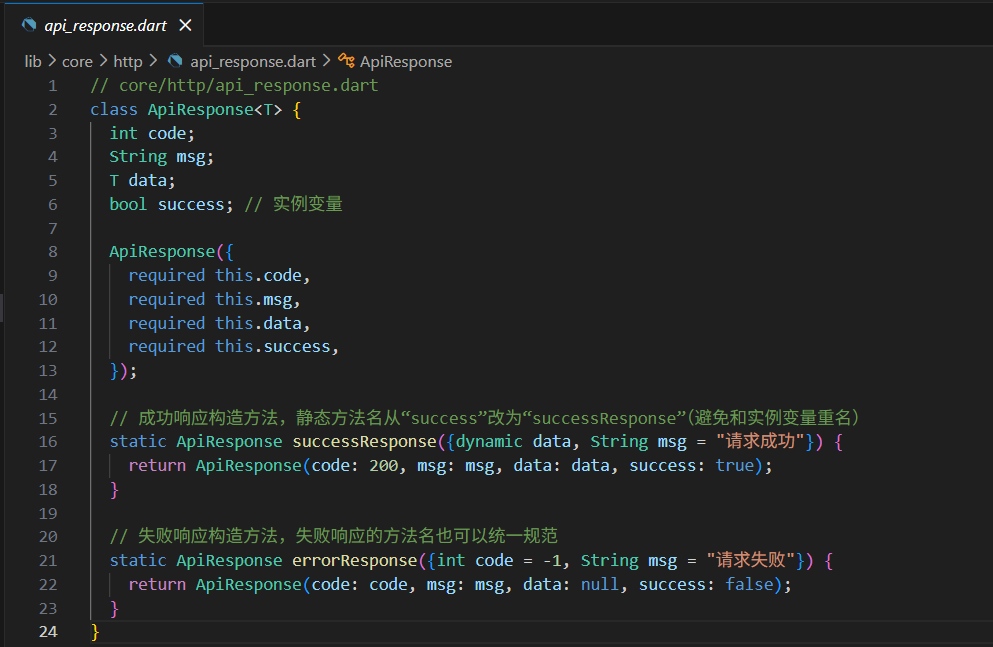
Task: Click the "successResponse" method name on line 16
Action: [364, 442]
